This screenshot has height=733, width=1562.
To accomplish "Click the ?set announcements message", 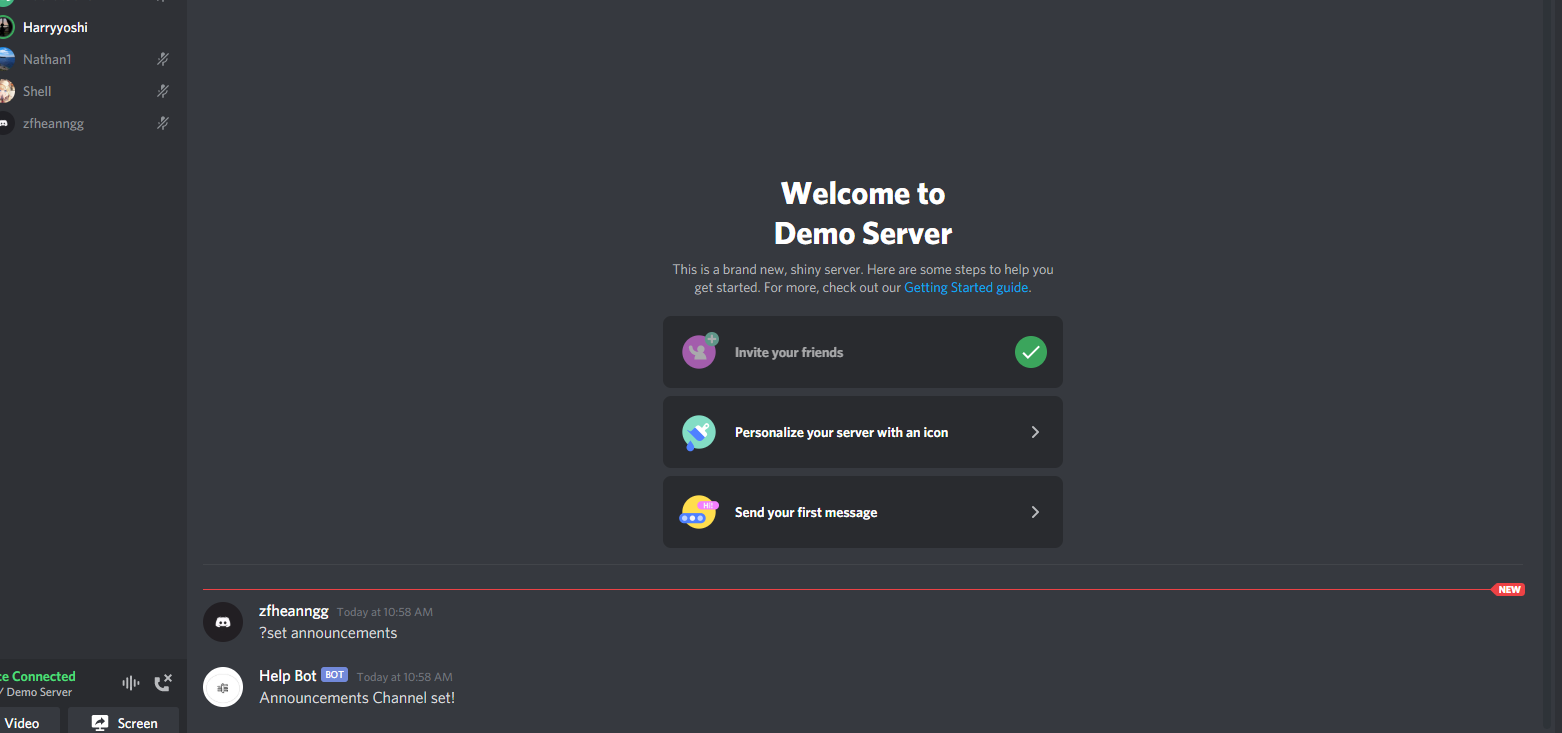I will click(328, 633).
